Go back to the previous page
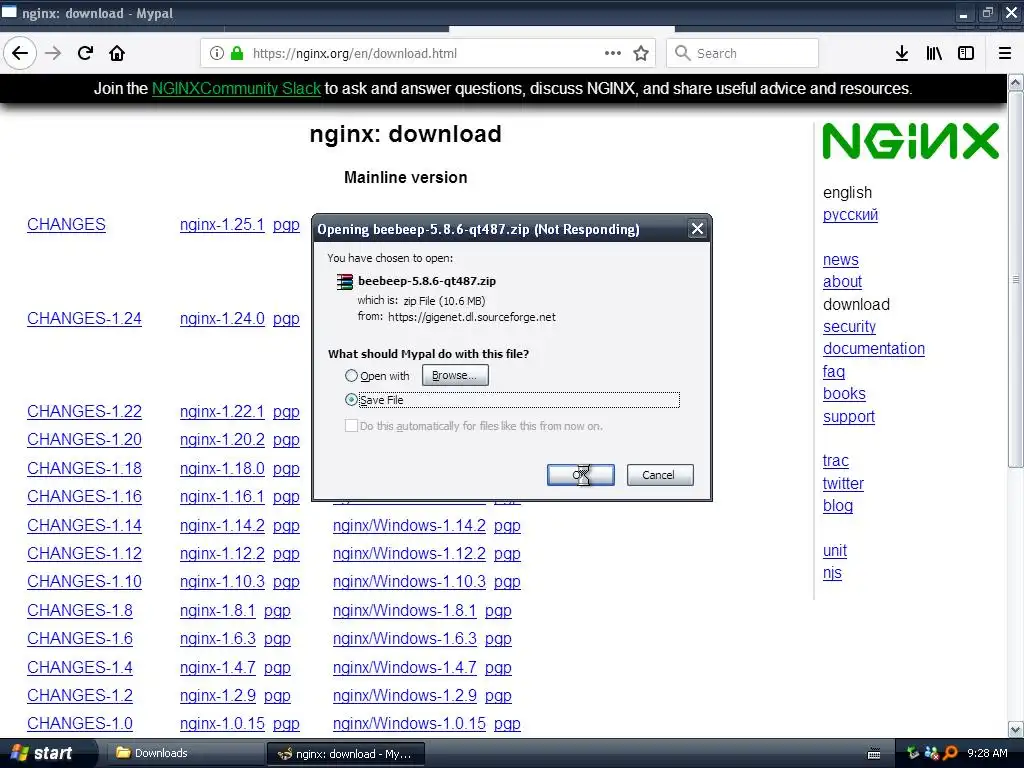The height and width of the screenshot is (768, 1024). click(20, 53)
